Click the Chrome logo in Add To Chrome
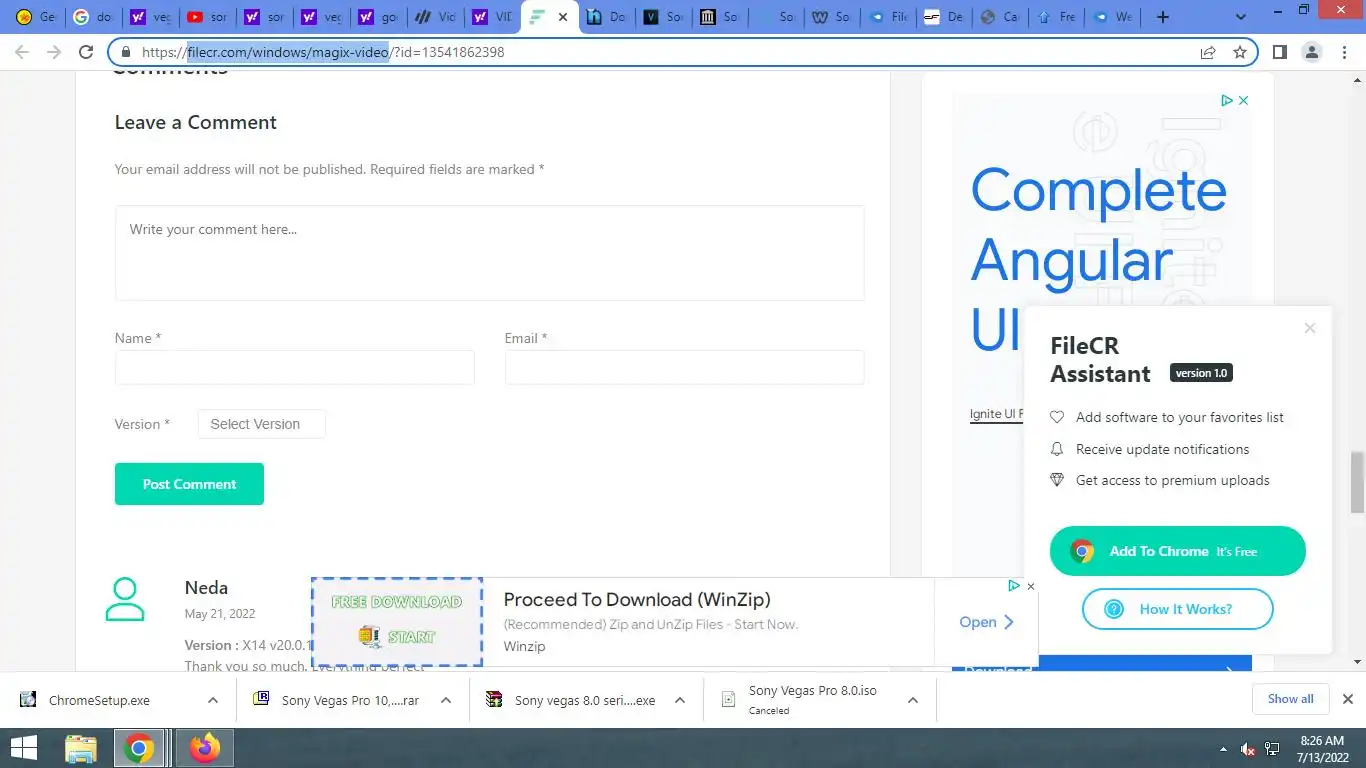 click(x=1082, y=551)
